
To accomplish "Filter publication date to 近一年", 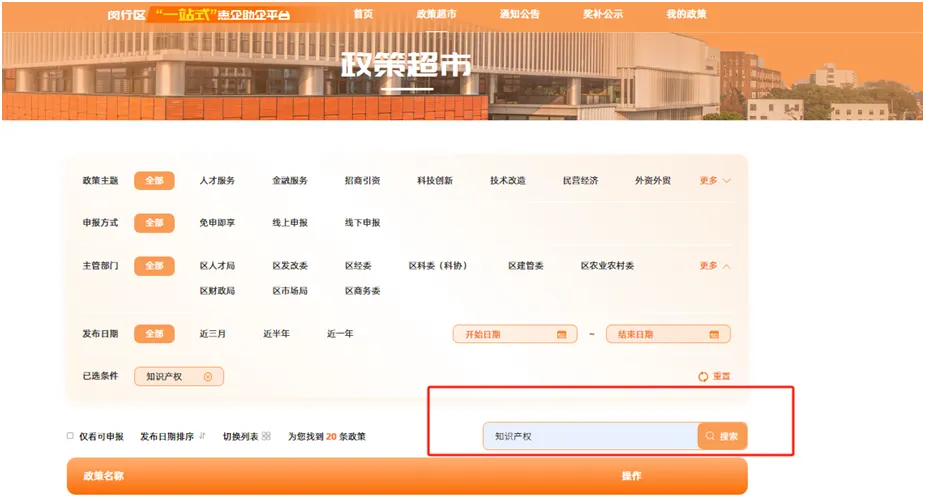I will 340,334.
